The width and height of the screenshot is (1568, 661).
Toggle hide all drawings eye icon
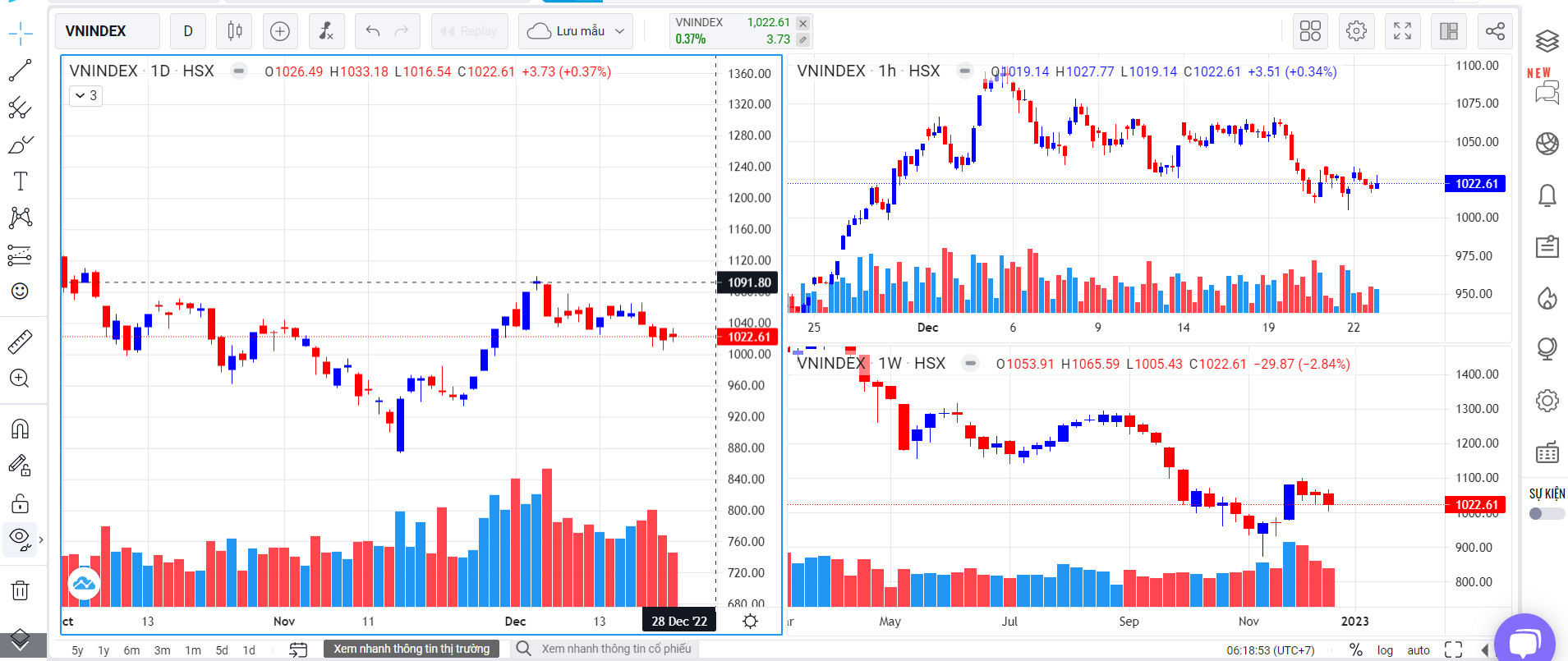click(19, 539)
